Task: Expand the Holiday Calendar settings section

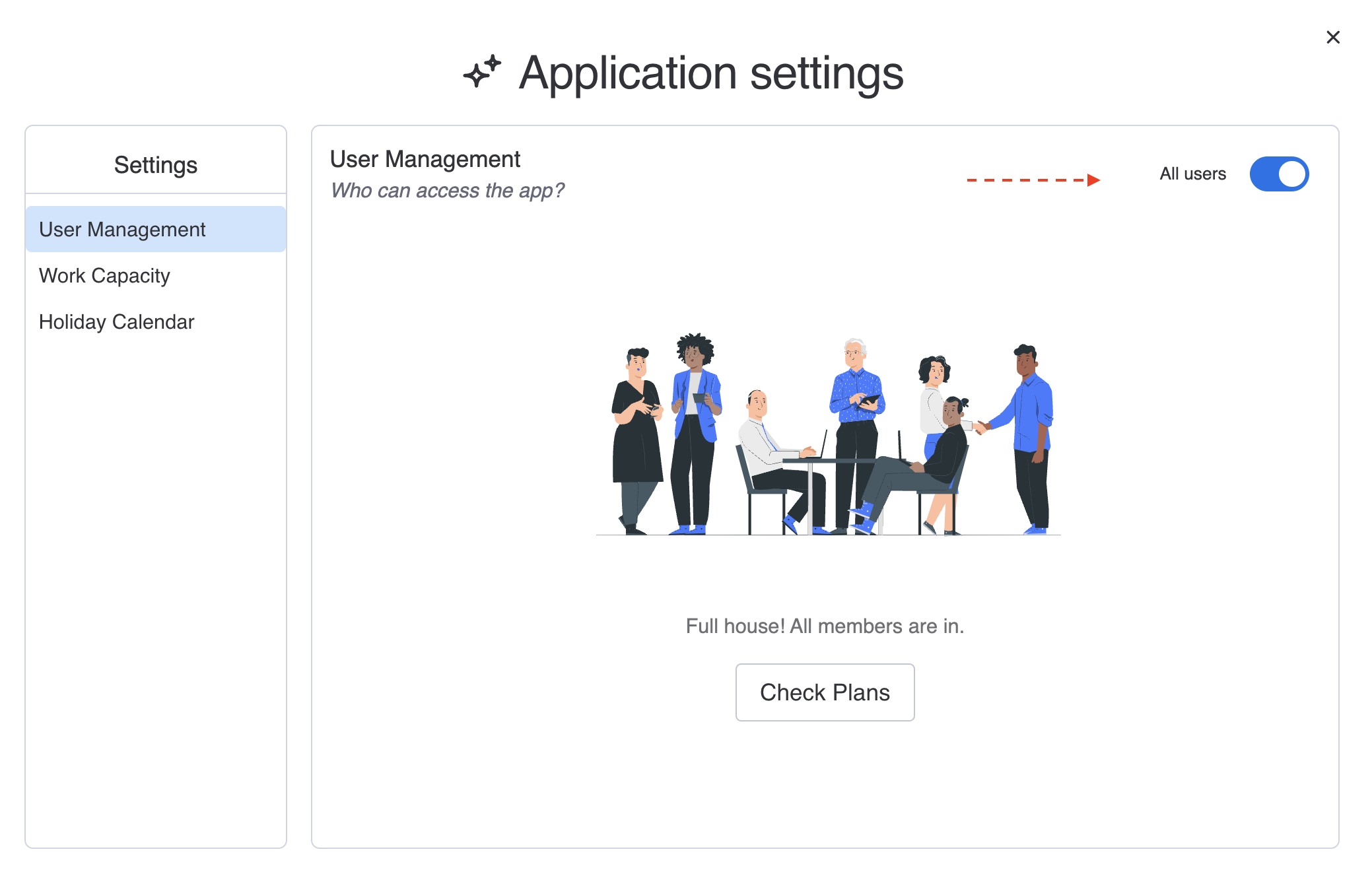Action: [x=115, y=321]
